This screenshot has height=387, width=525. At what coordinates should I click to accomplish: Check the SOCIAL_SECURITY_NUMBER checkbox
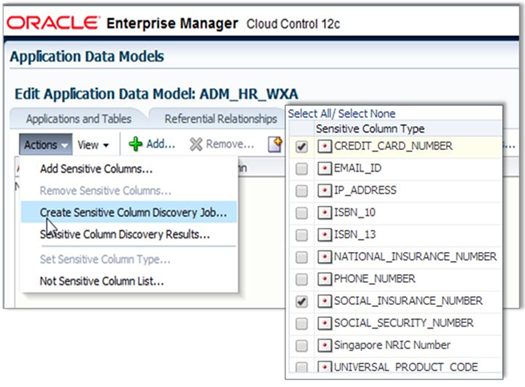302,323
